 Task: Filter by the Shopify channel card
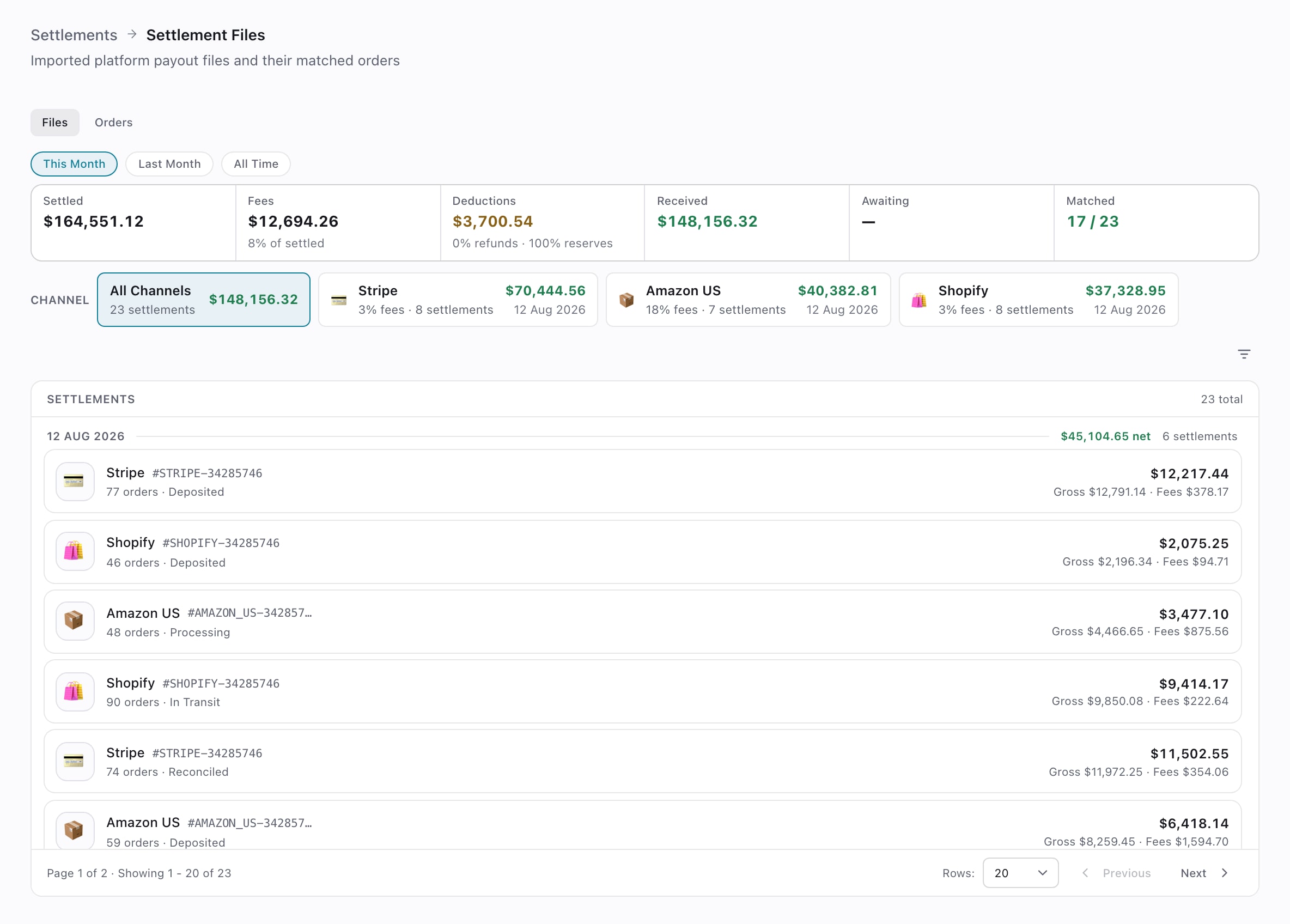point(1038,300)
